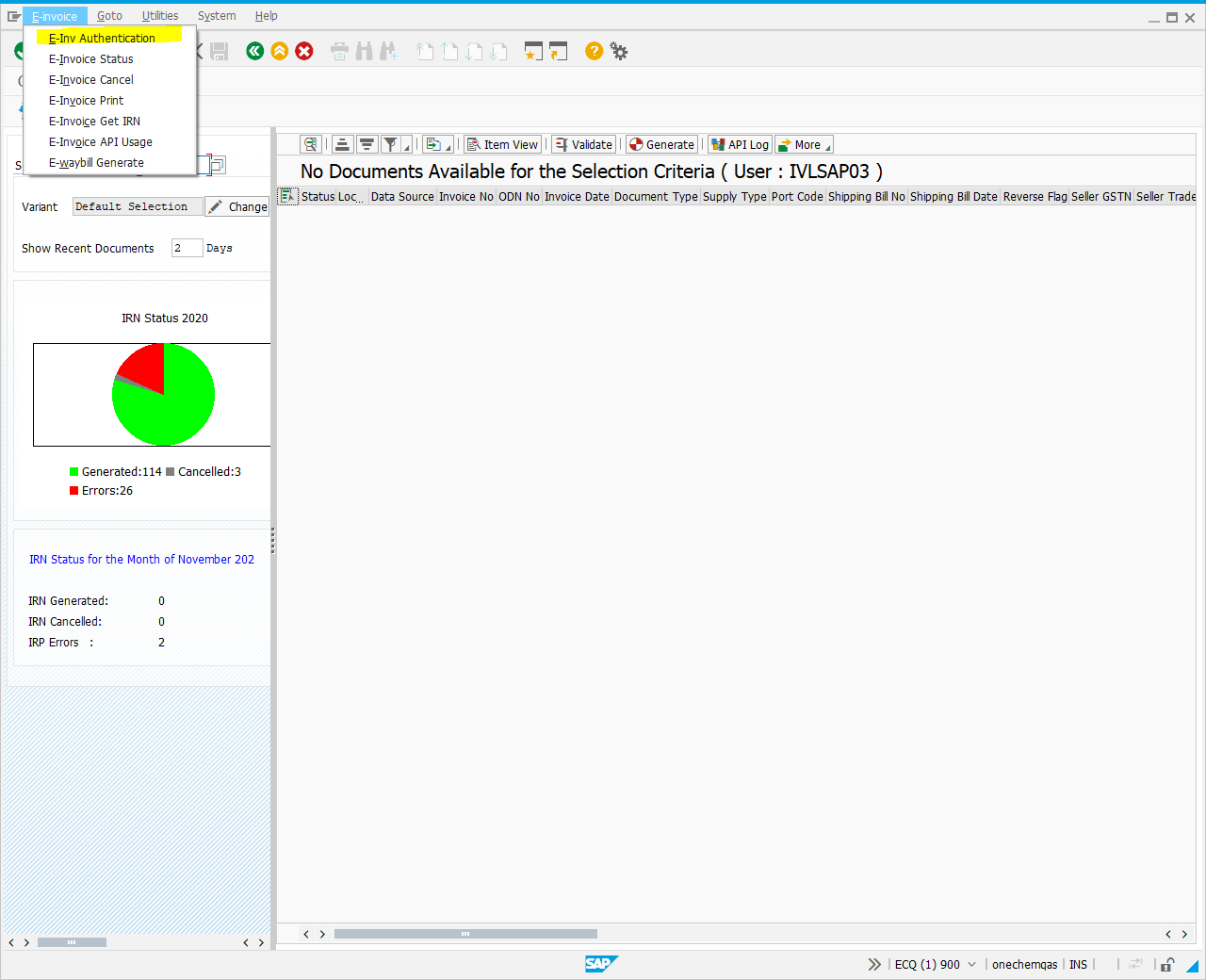Click the IRN Status pie chart

[x=163, y=394]
